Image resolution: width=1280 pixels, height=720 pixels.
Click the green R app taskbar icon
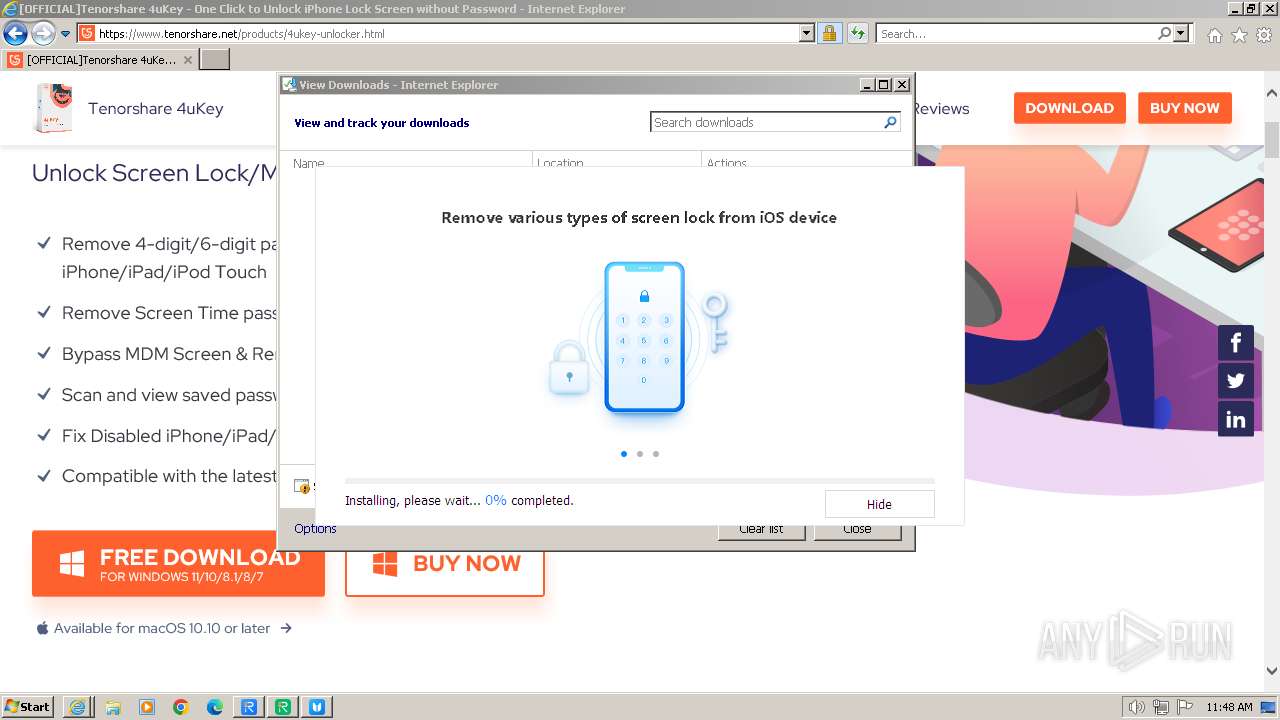tap(283, 707)
